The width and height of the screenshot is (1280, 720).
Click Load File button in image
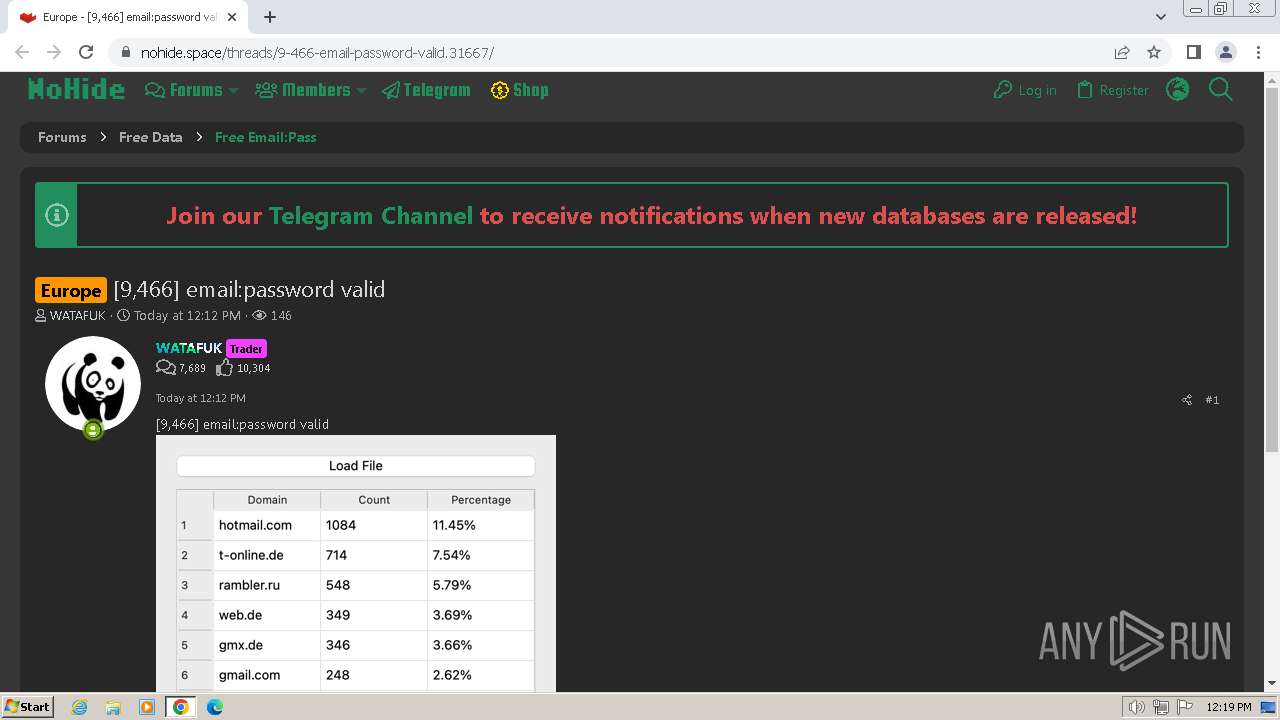coord(356,466)
